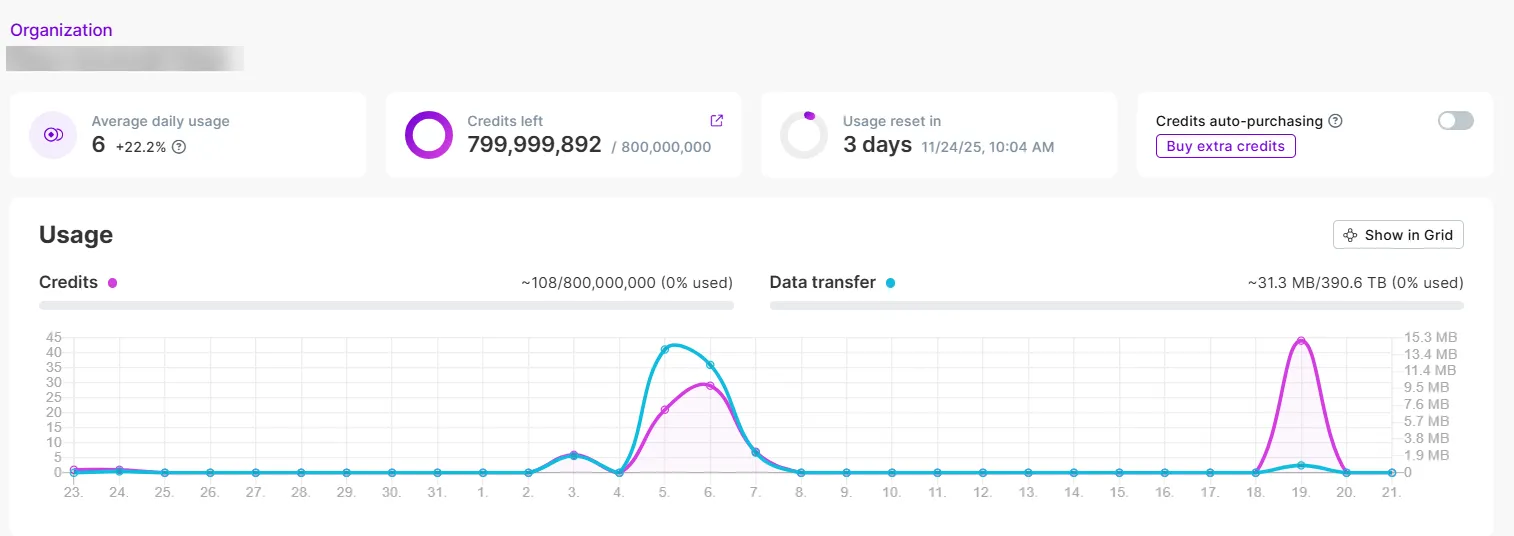Viewport: 1514px width, 536px height.
Task: Select the Data transfer point on the 6th
Action: [x=710, y=365]
